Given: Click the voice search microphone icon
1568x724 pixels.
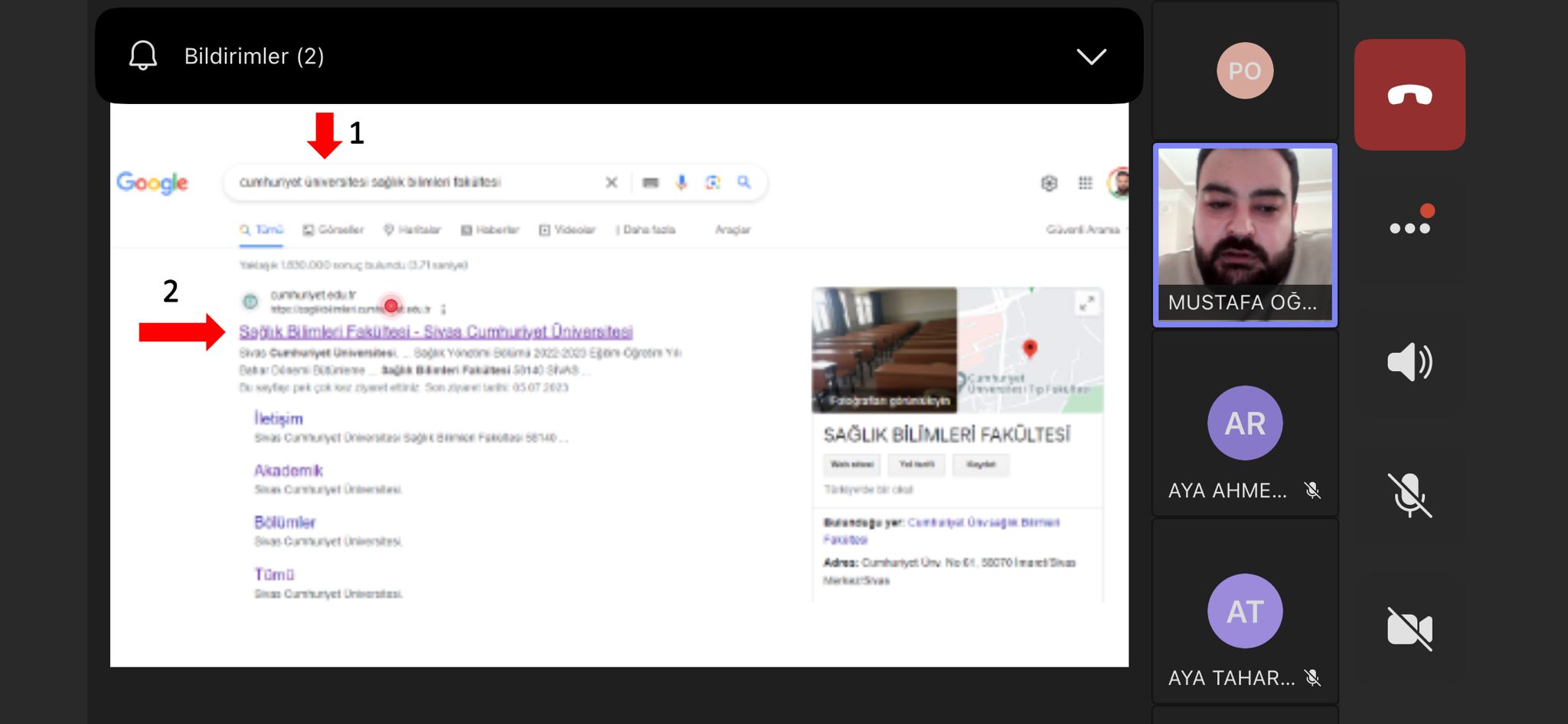Looking at the screenshot, I should [x=681, y=182].
